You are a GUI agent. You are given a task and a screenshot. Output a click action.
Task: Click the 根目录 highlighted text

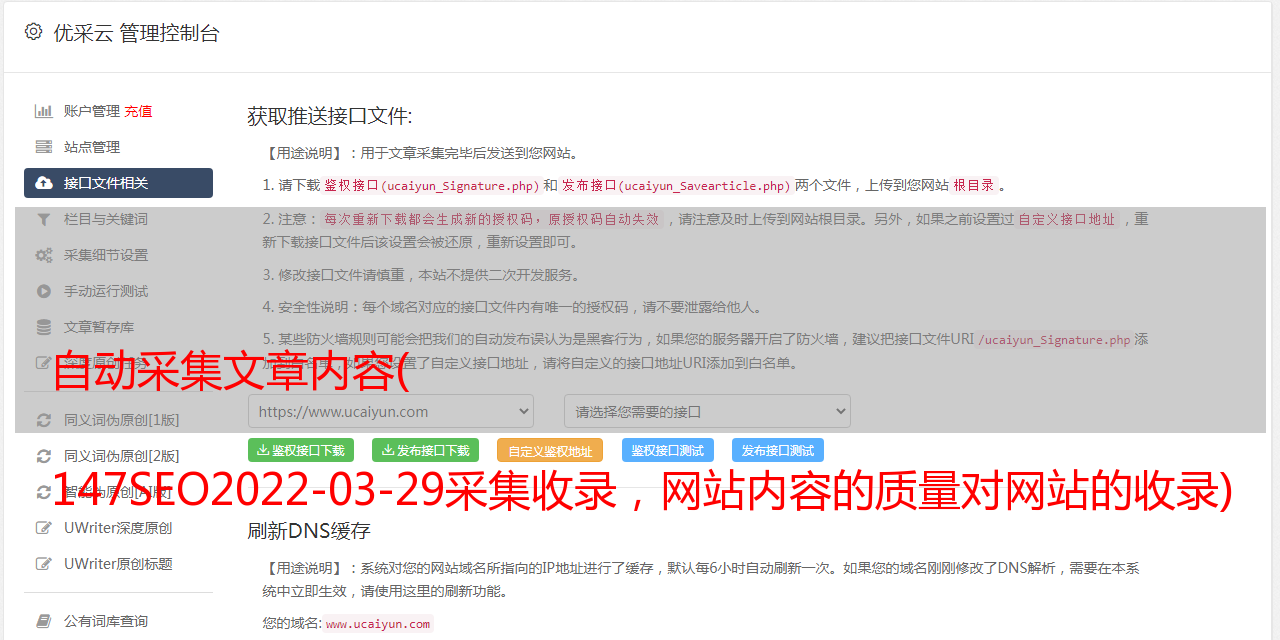974,185
